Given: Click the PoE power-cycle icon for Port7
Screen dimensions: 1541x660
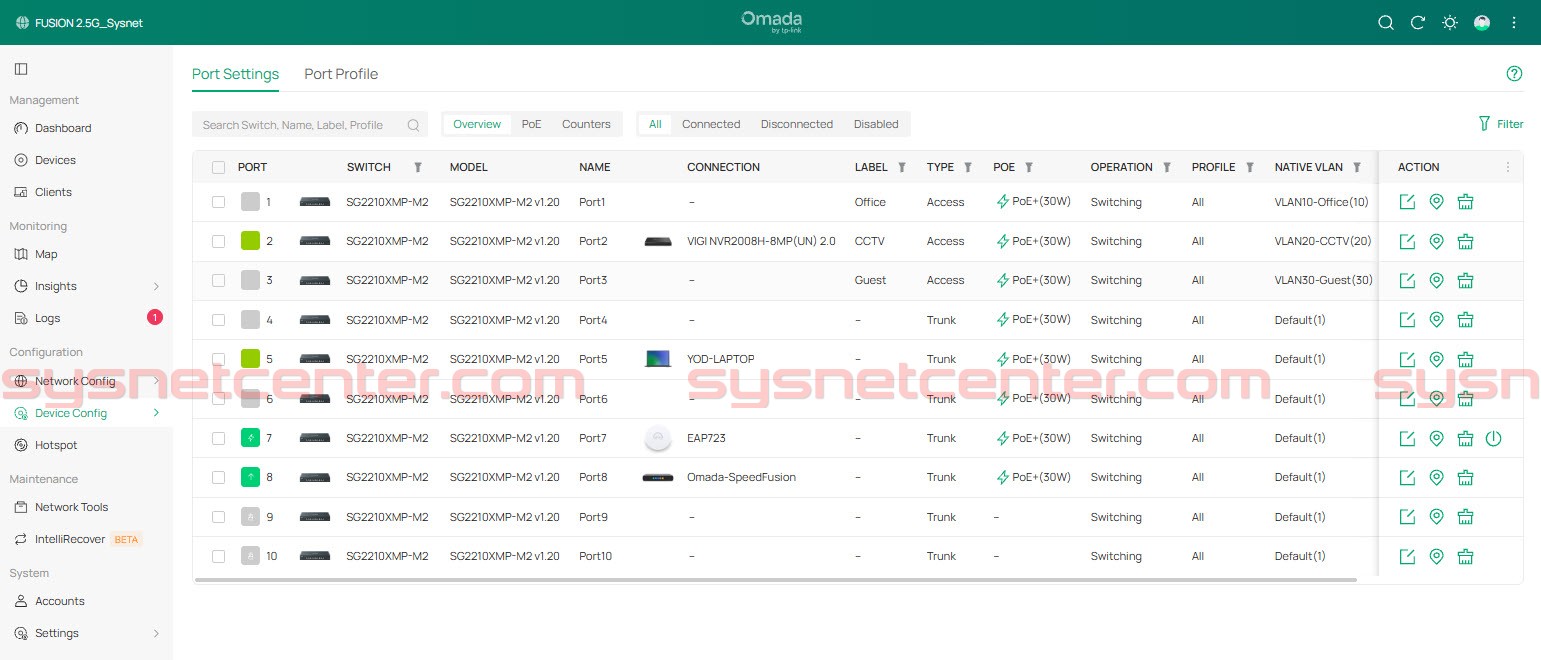Looking at the screenshot, I should tap(1493, 438).
